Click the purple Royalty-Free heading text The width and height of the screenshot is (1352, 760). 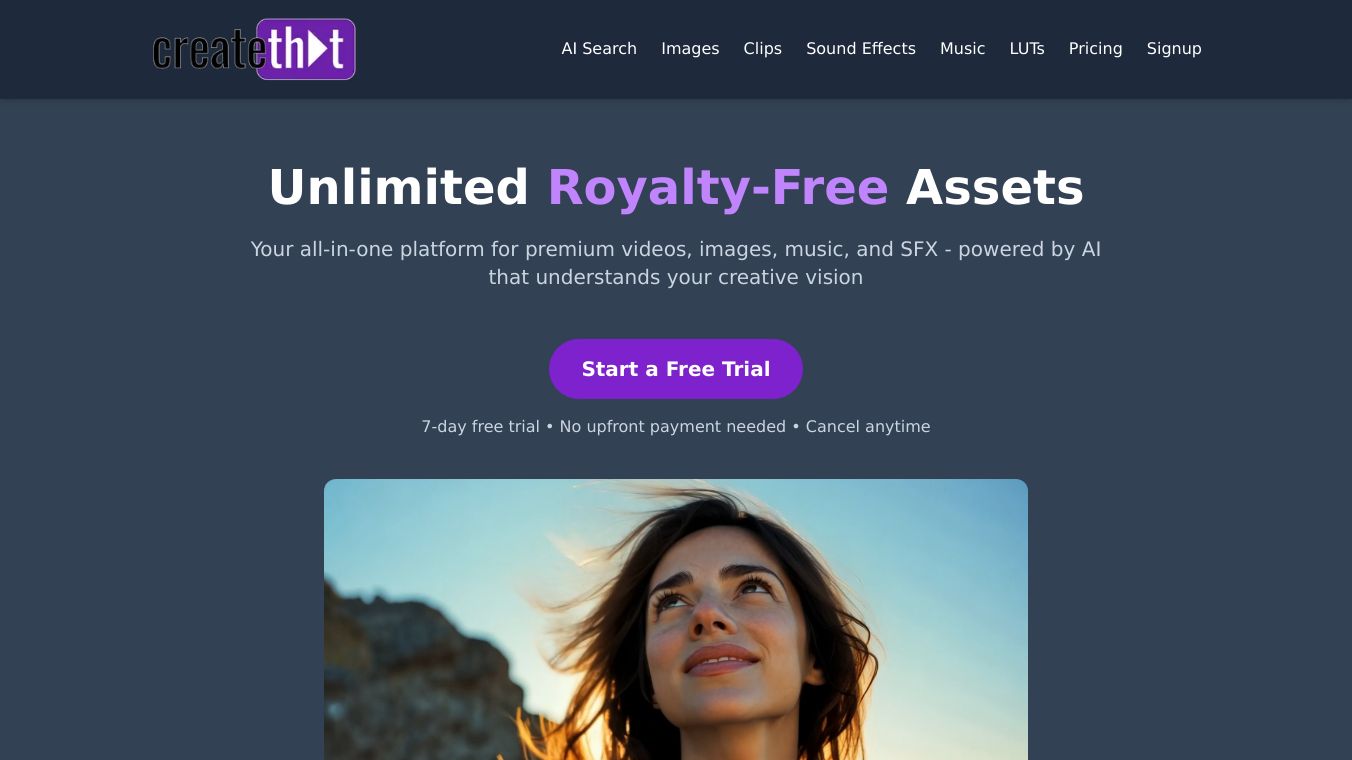click(717, 187)
